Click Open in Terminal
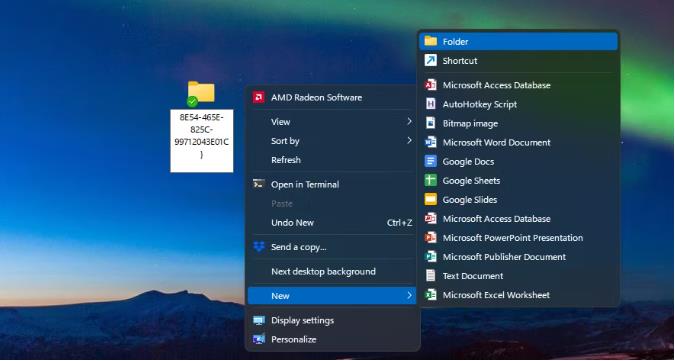The image size is (675, 361). pos(332,185)
